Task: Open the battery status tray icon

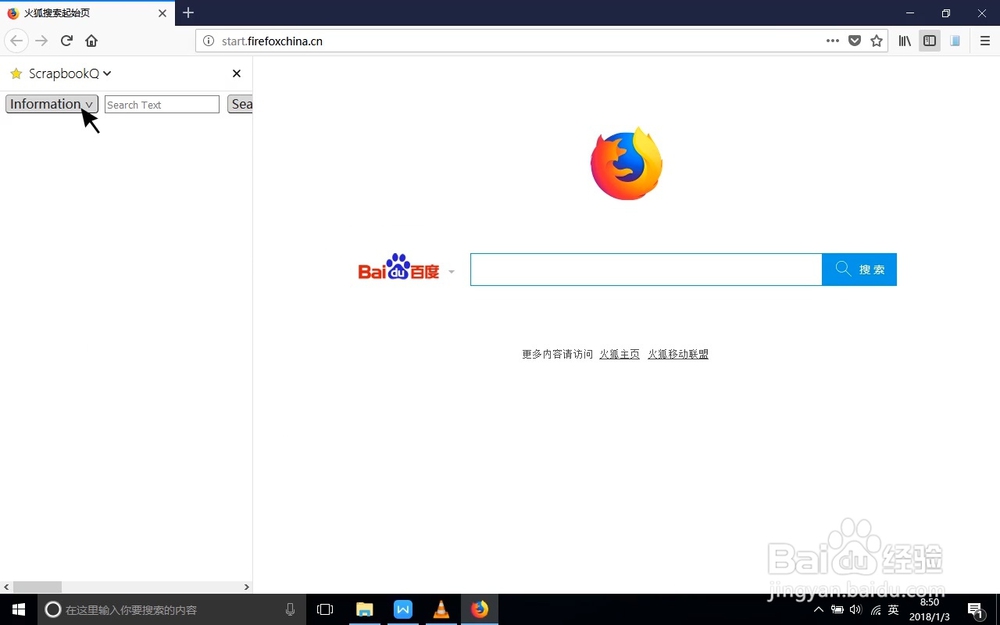Action: click(x=837, y=610)
